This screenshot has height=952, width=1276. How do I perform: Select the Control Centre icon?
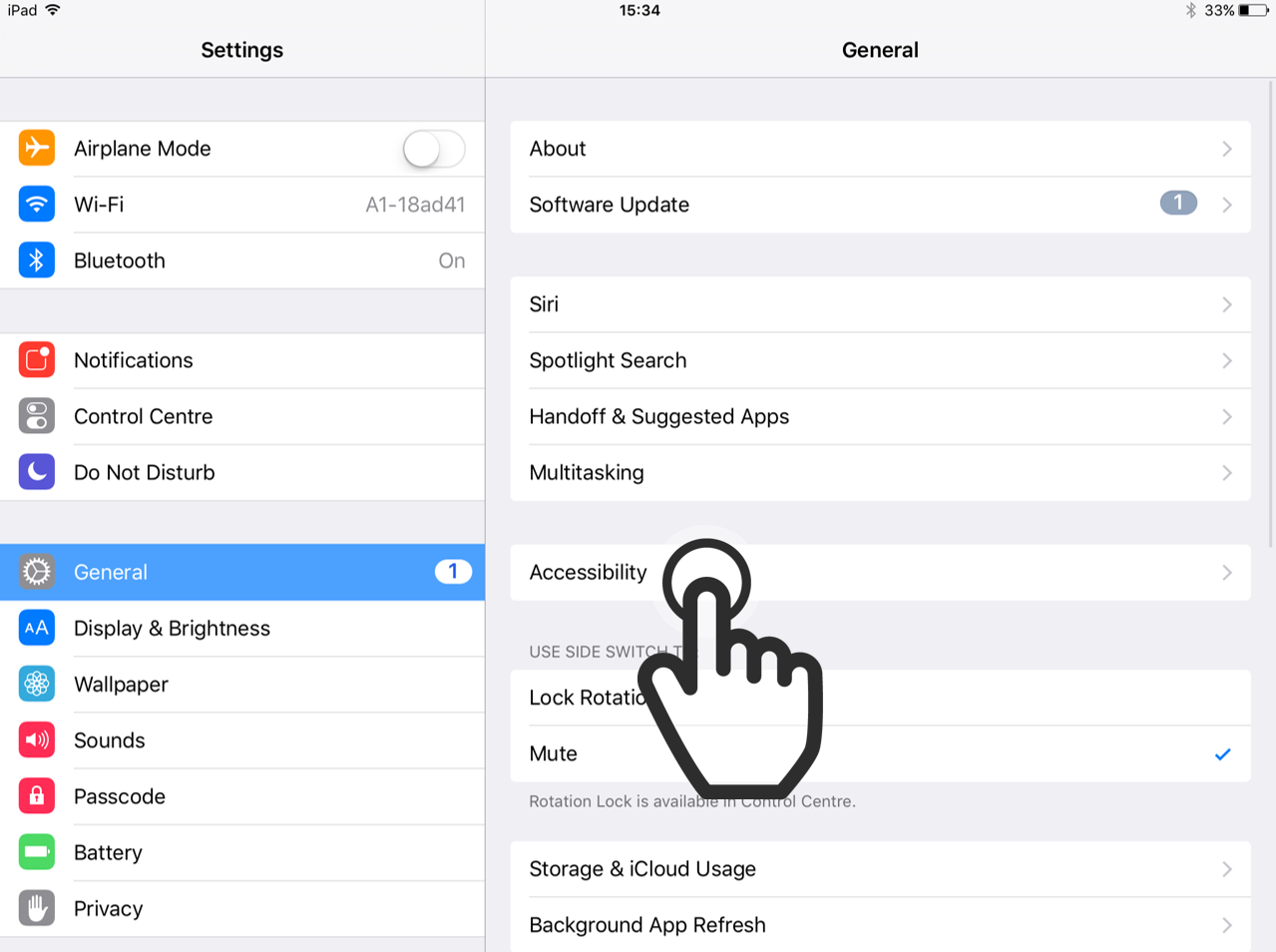37,416
